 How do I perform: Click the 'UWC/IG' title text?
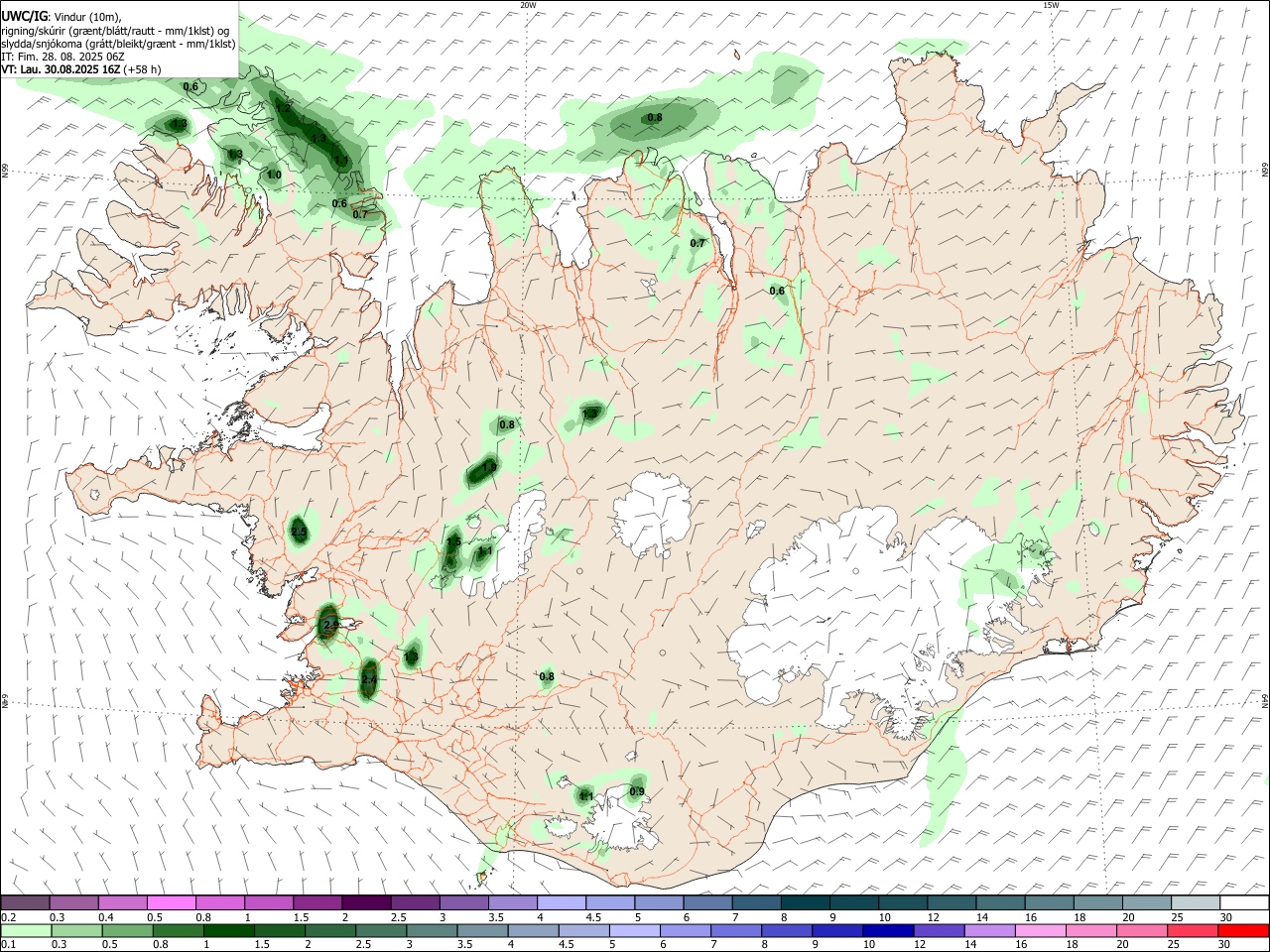[x=24, y=17]
